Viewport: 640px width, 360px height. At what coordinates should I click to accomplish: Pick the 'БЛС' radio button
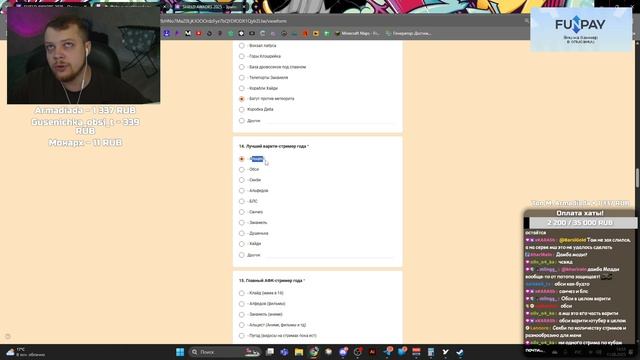coord(242,201)
